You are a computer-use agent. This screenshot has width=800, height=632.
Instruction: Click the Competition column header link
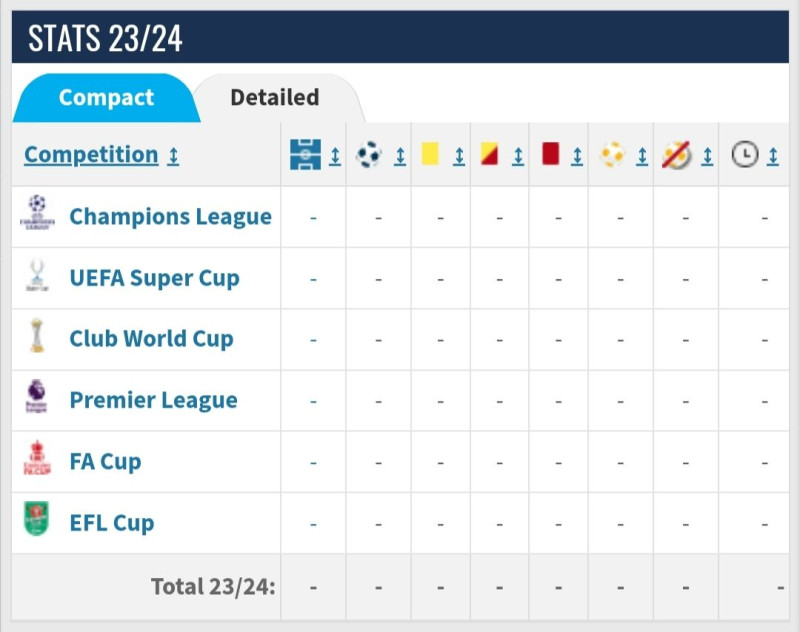[x=91, y=155]
